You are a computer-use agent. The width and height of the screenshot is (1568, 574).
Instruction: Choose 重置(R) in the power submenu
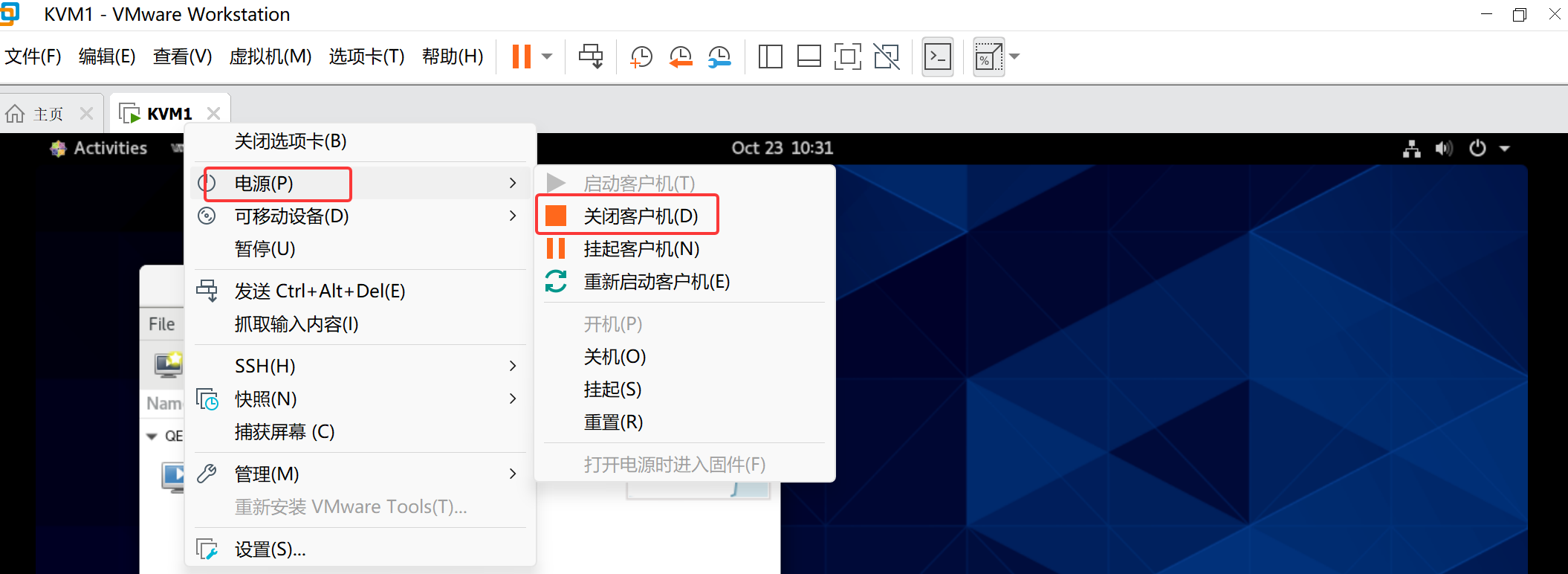pyautogui.click(x=684, y=422)
